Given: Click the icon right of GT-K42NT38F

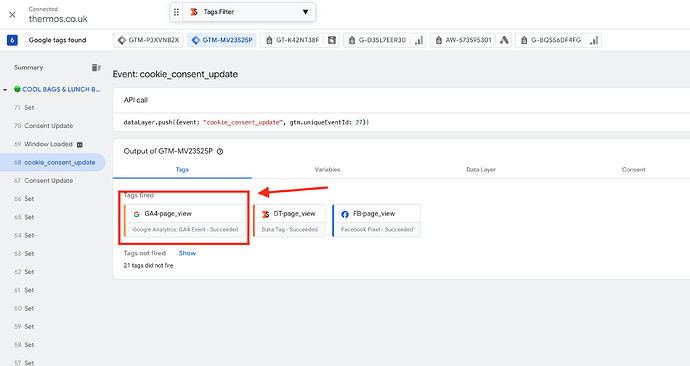Looking at the screenshot, I should coord(332,40).
